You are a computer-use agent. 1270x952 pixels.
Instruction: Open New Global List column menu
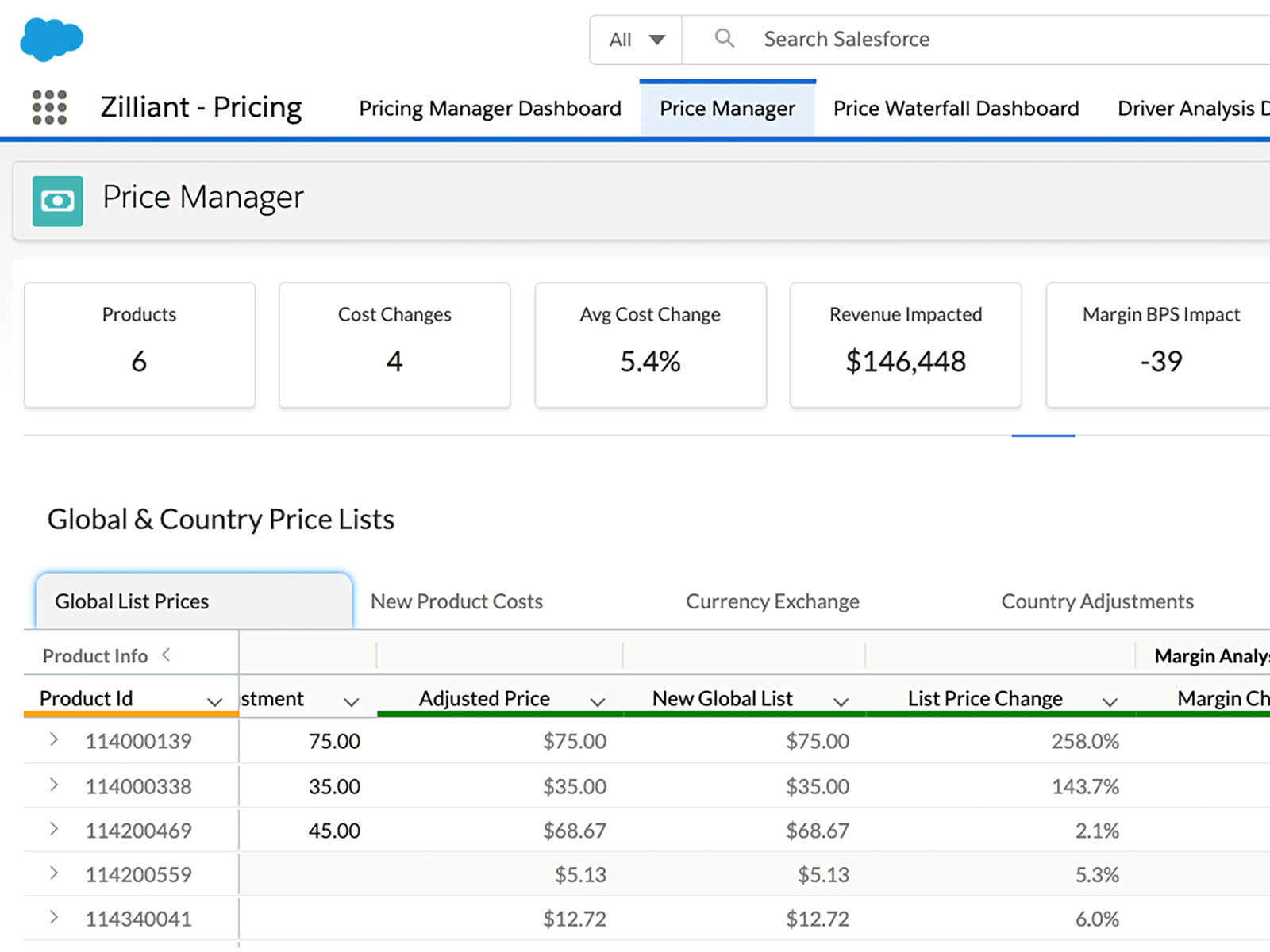pyautogui.click(x=841, y=701)
